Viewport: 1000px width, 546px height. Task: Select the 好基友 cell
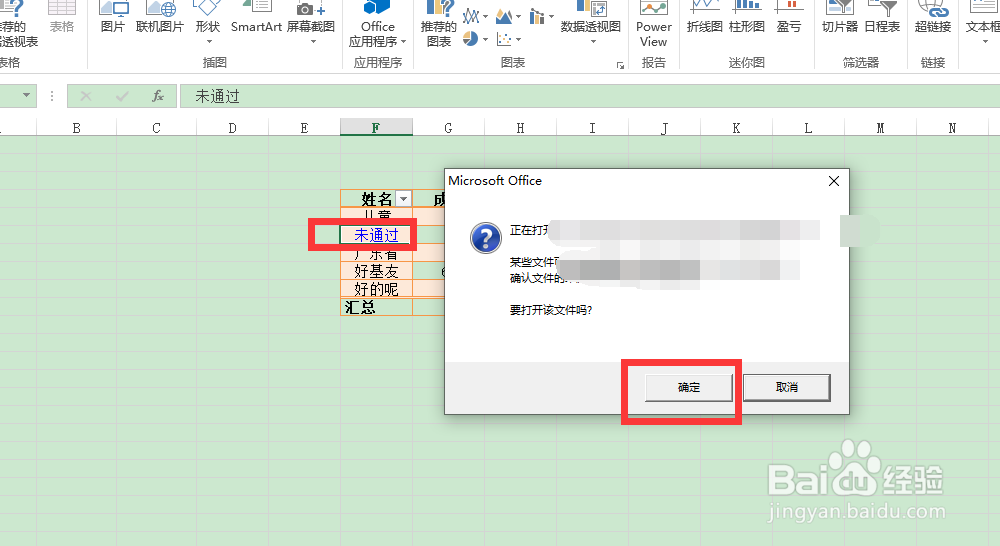click(x=376, y=271)
